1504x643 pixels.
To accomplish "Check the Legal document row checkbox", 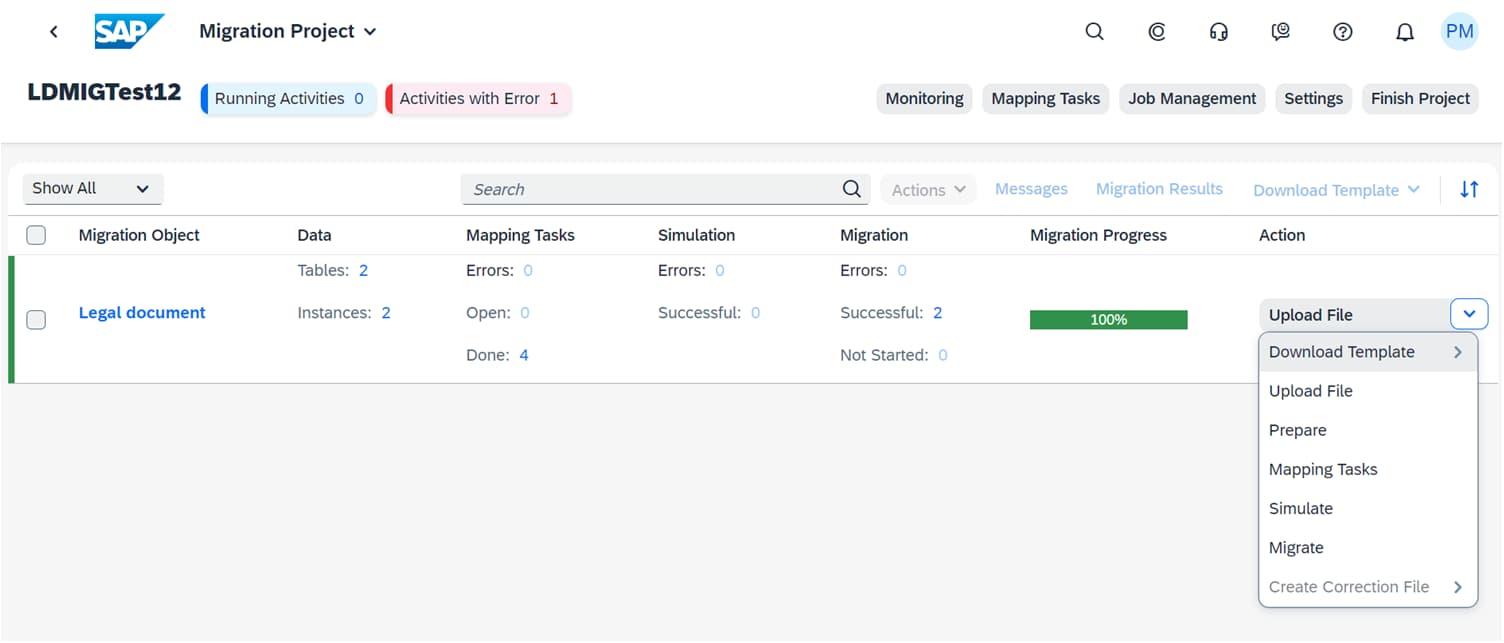I will (36, 320).
